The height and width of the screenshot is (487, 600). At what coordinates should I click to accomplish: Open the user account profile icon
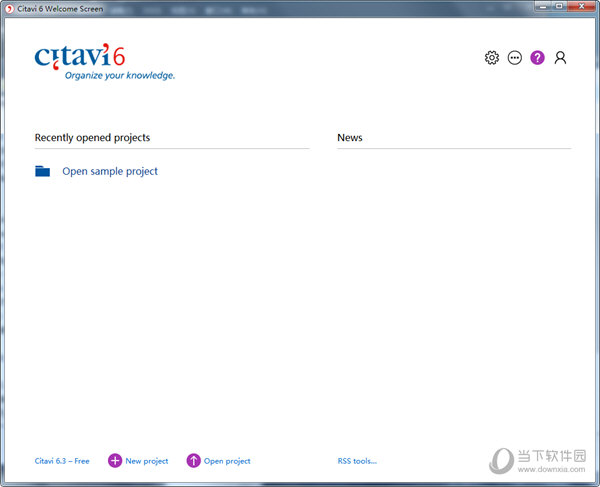[560, 58]
